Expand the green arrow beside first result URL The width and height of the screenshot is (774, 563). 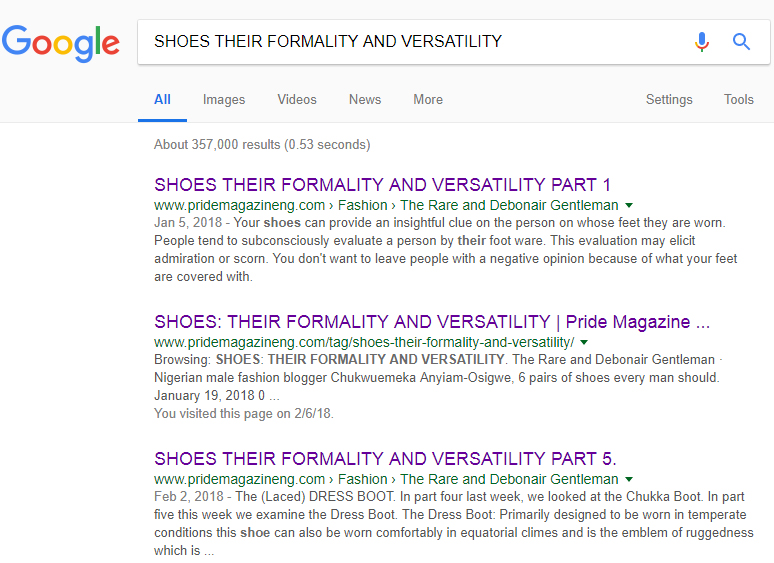(628, 205)
